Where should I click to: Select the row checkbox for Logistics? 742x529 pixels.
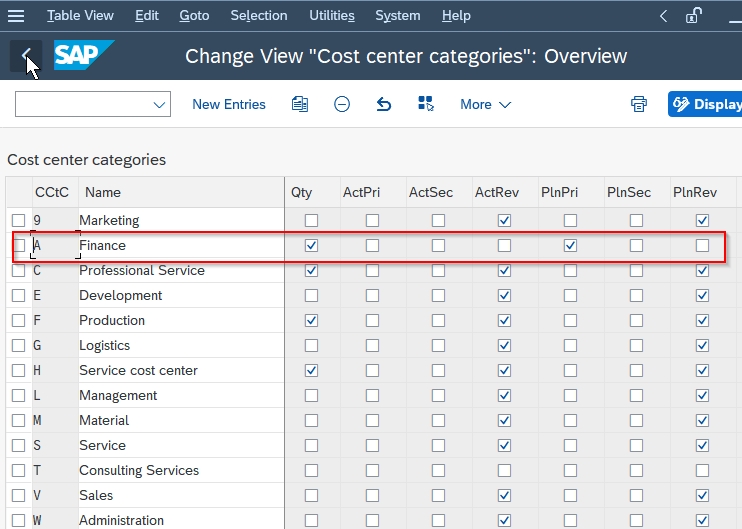pyautogui.click(x=18, y=345)
